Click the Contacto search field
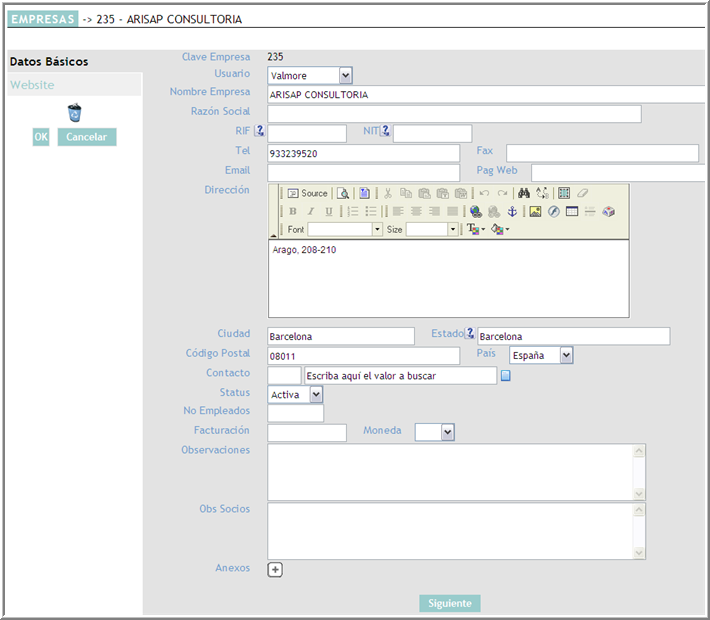Screen dimensions: 710x620 [400, 376]
